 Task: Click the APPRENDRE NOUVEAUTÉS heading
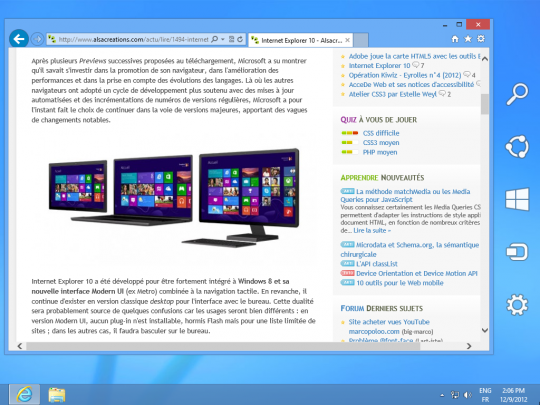click(382, 178)
